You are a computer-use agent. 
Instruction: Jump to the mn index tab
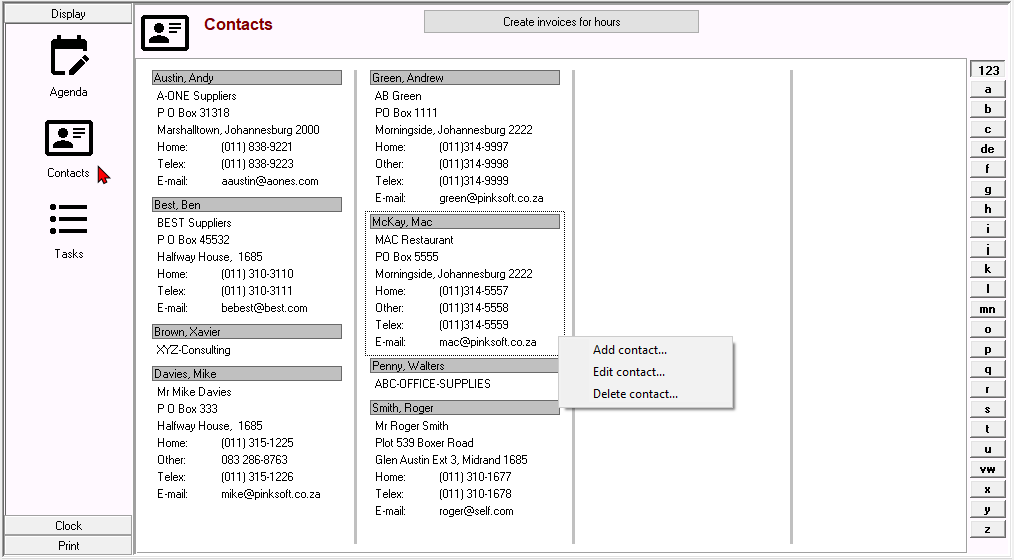[987, 310]
